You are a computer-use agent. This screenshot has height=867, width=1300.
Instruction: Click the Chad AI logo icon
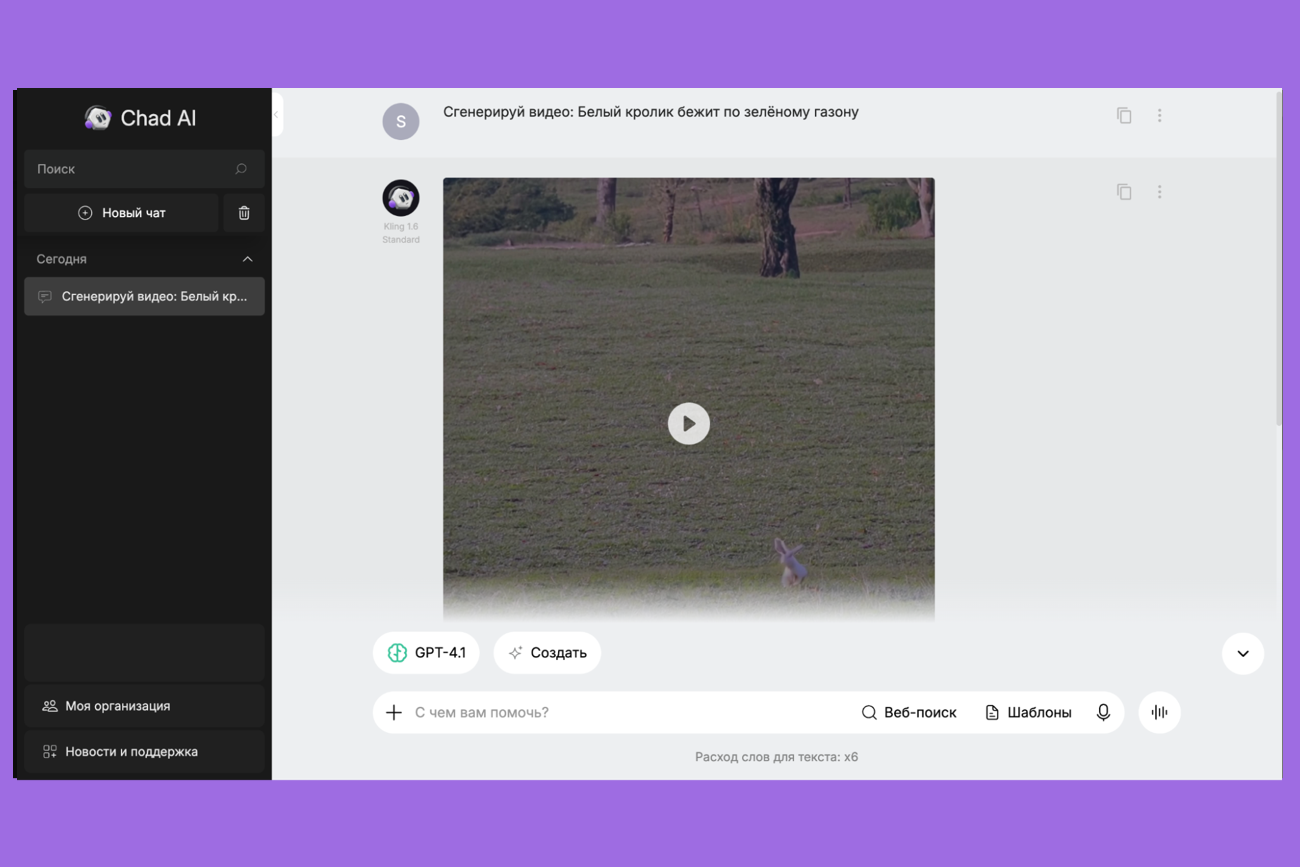98,118
